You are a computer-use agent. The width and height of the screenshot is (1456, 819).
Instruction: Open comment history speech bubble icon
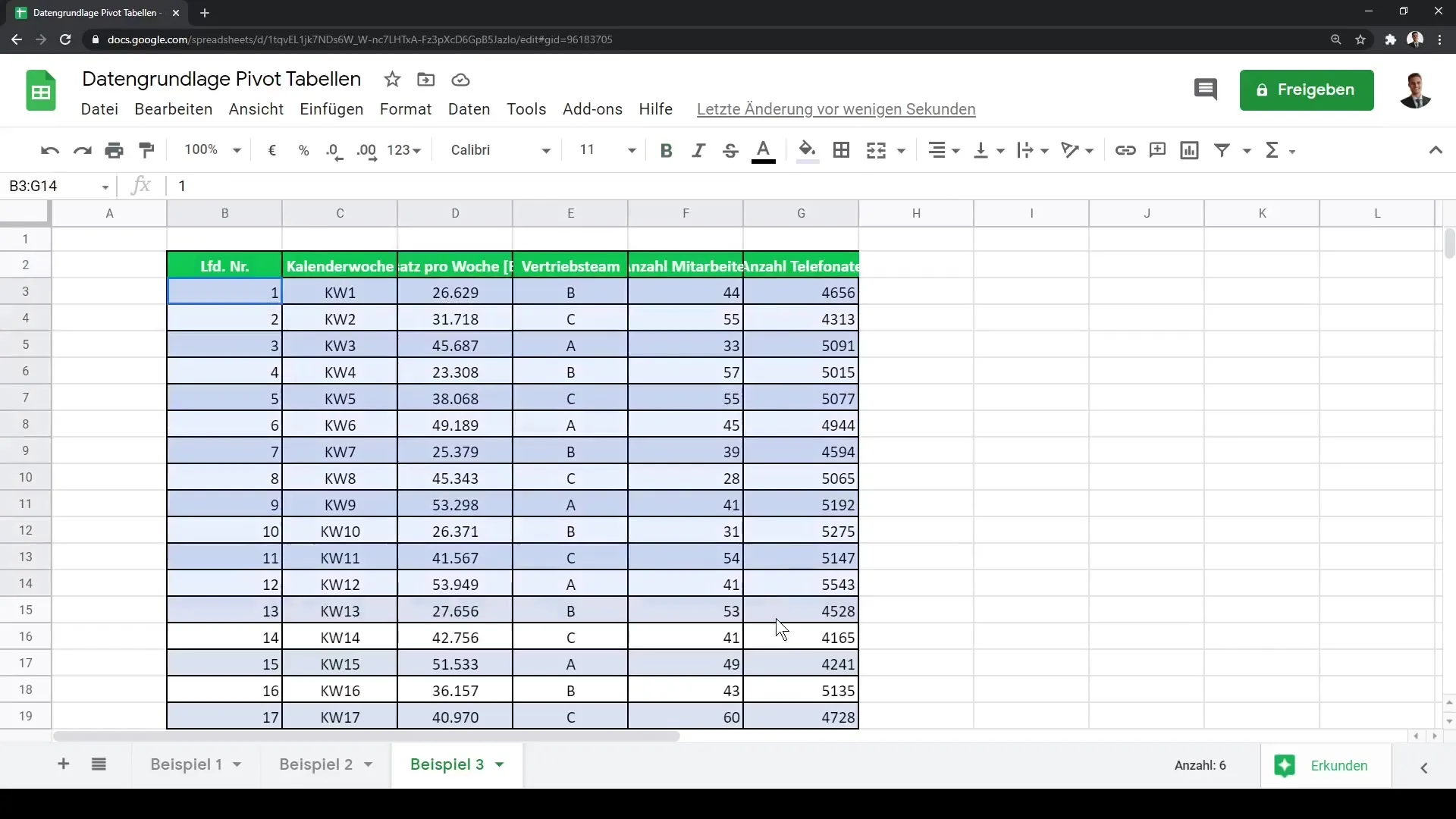(x=1205, y=90)
